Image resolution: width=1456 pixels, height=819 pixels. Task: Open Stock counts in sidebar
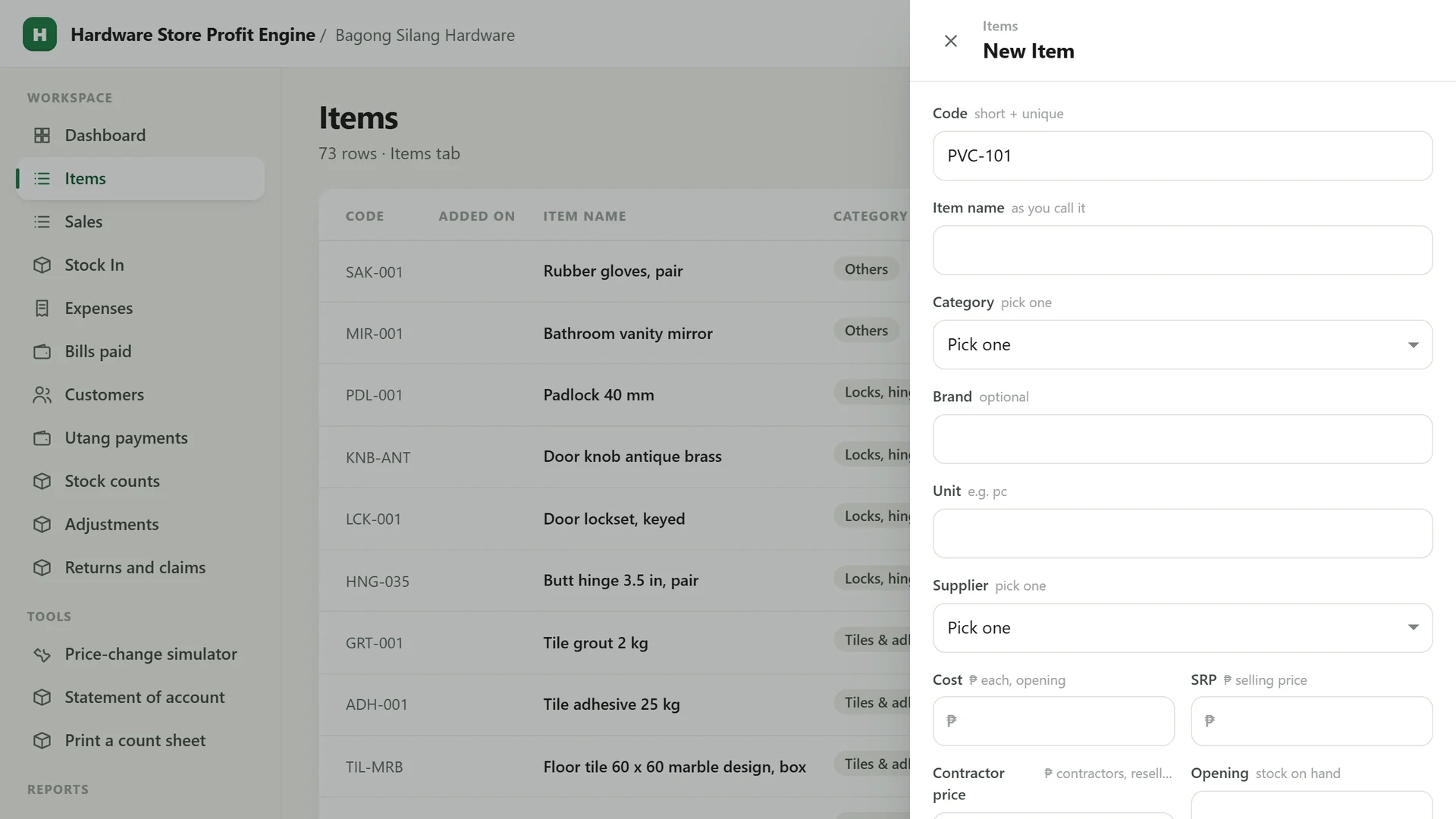coord(140,481)
